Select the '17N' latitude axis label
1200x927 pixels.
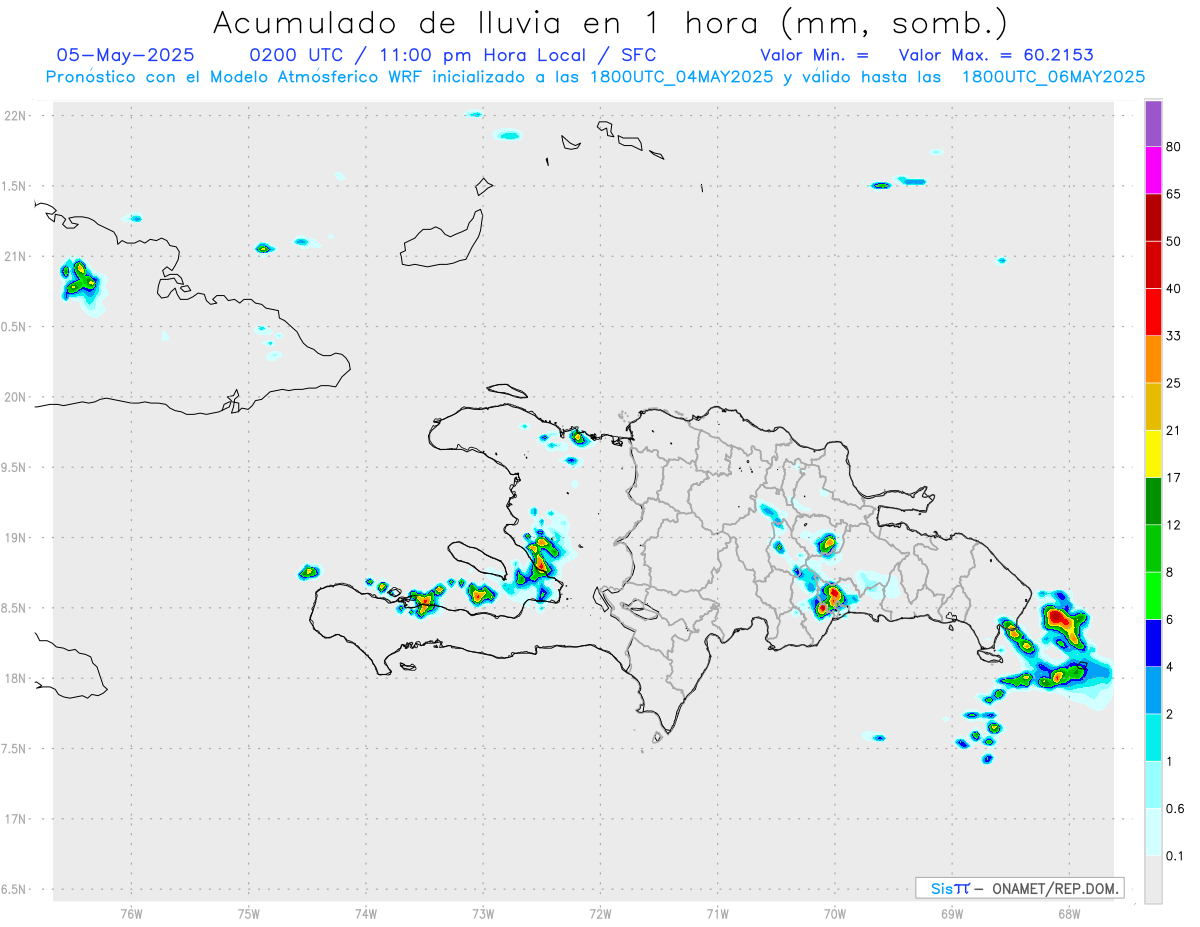17,819
